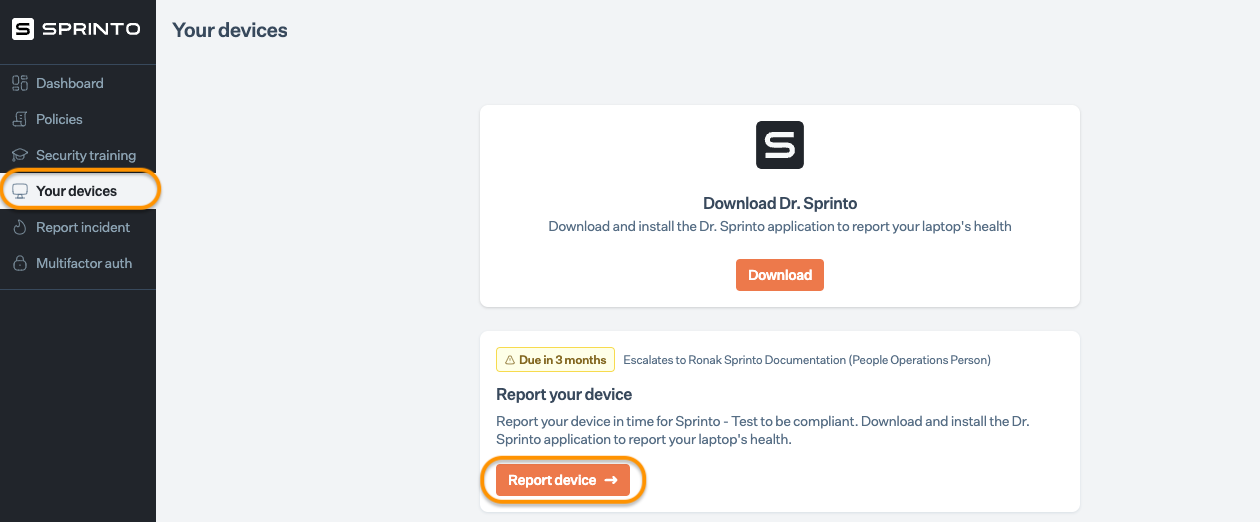Open Report incident page
This screenshot has height=522, width=1260.
78,227
